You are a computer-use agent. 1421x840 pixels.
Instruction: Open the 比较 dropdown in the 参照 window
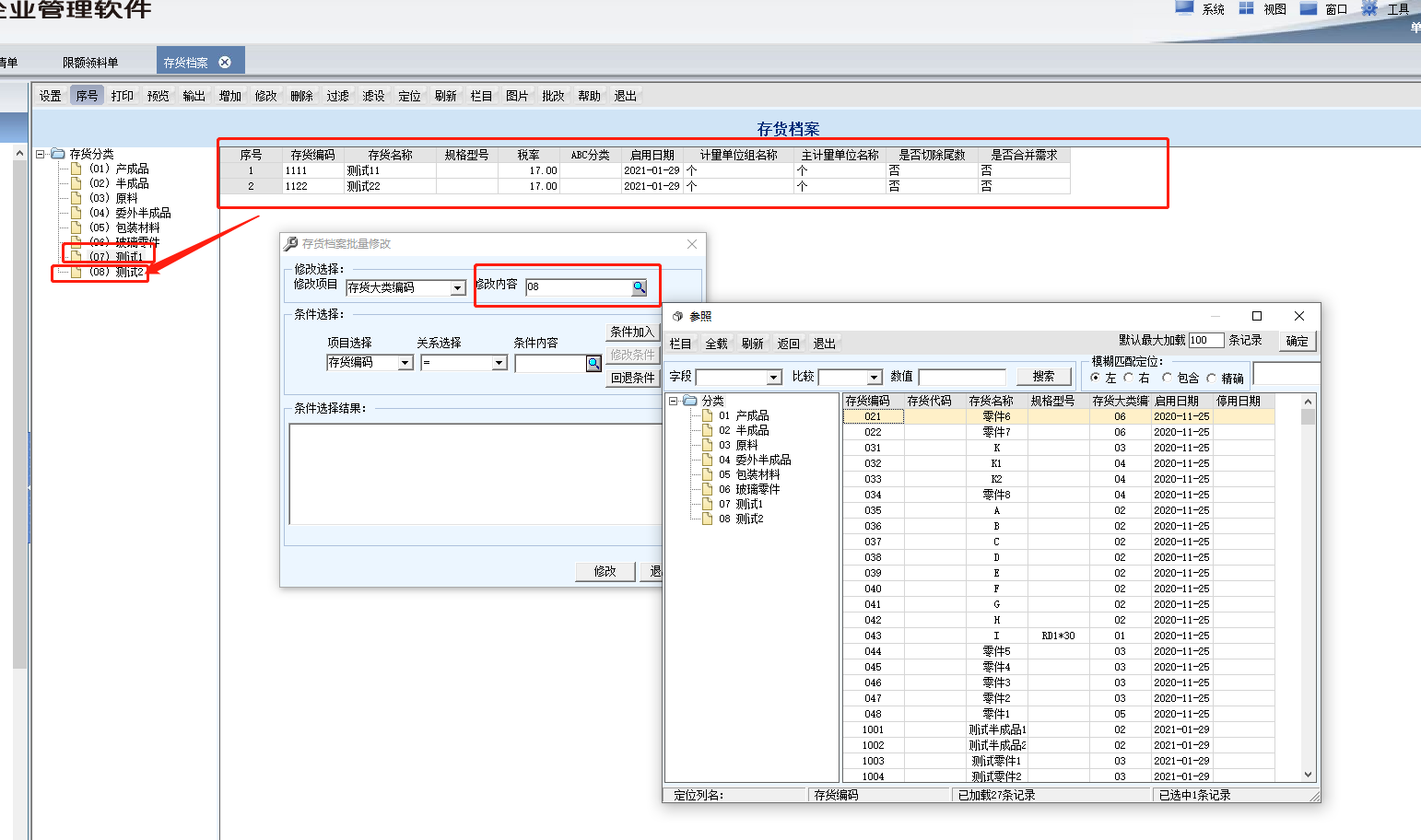[x=875, y=378]
